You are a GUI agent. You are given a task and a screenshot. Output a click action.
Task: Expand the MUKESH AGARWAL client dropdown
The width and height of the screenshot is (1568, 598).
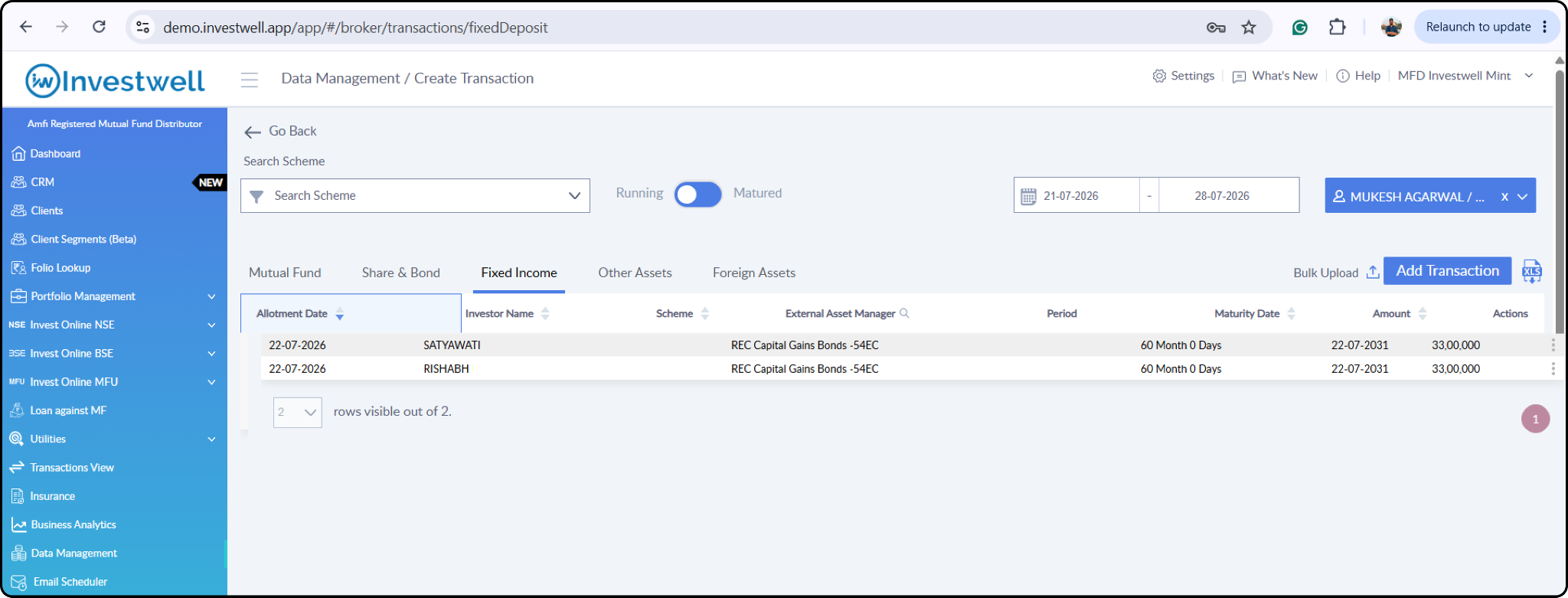(x=1523, y=197)
